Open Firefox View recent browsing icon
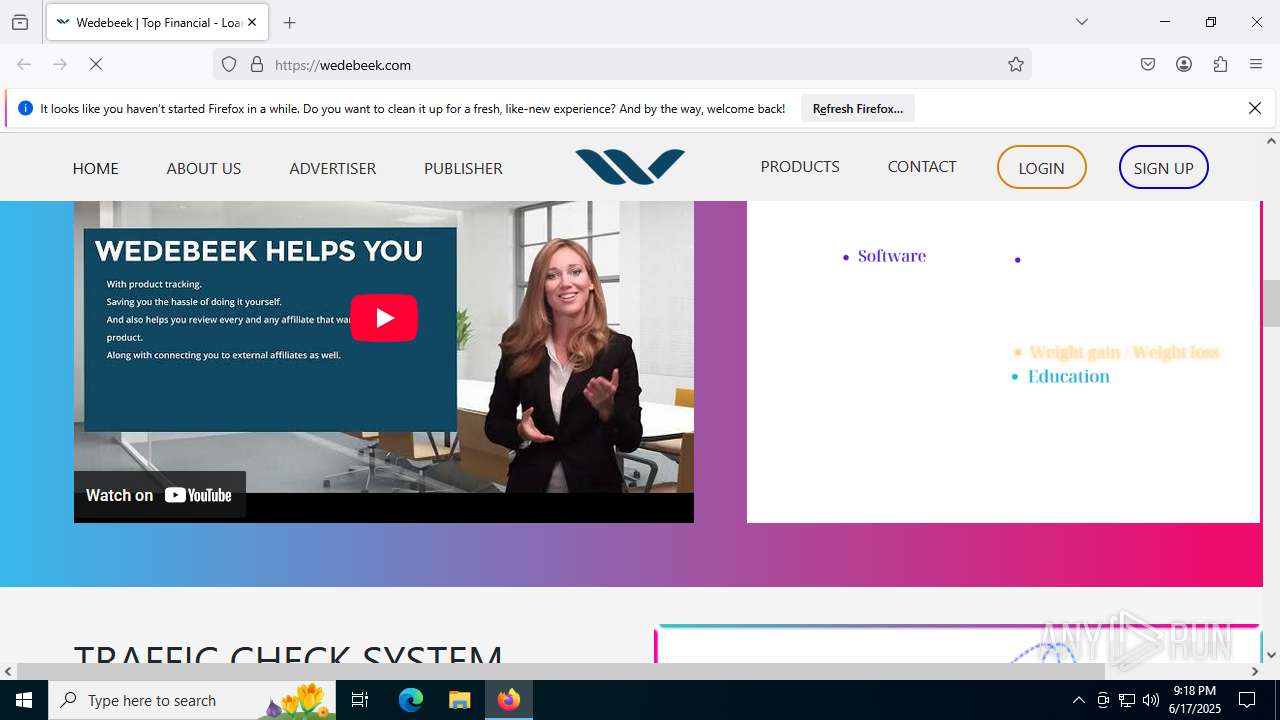The height and width of the screenshot is (720, 1280). point(20,22)
